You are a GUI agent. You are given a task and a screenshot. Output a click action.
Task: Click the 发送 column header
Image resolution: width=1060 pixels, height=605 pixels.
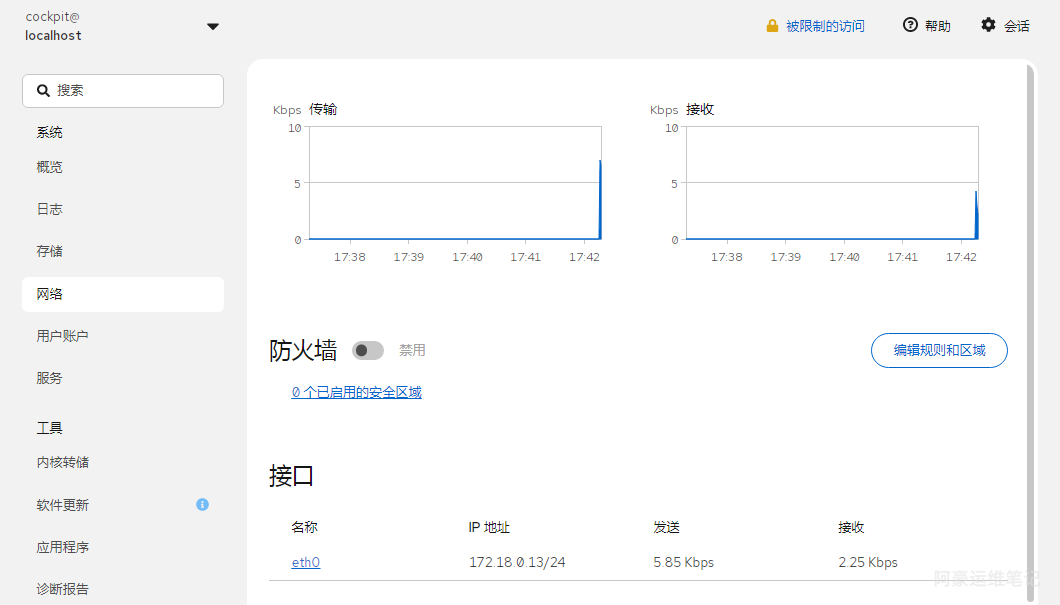666,527
